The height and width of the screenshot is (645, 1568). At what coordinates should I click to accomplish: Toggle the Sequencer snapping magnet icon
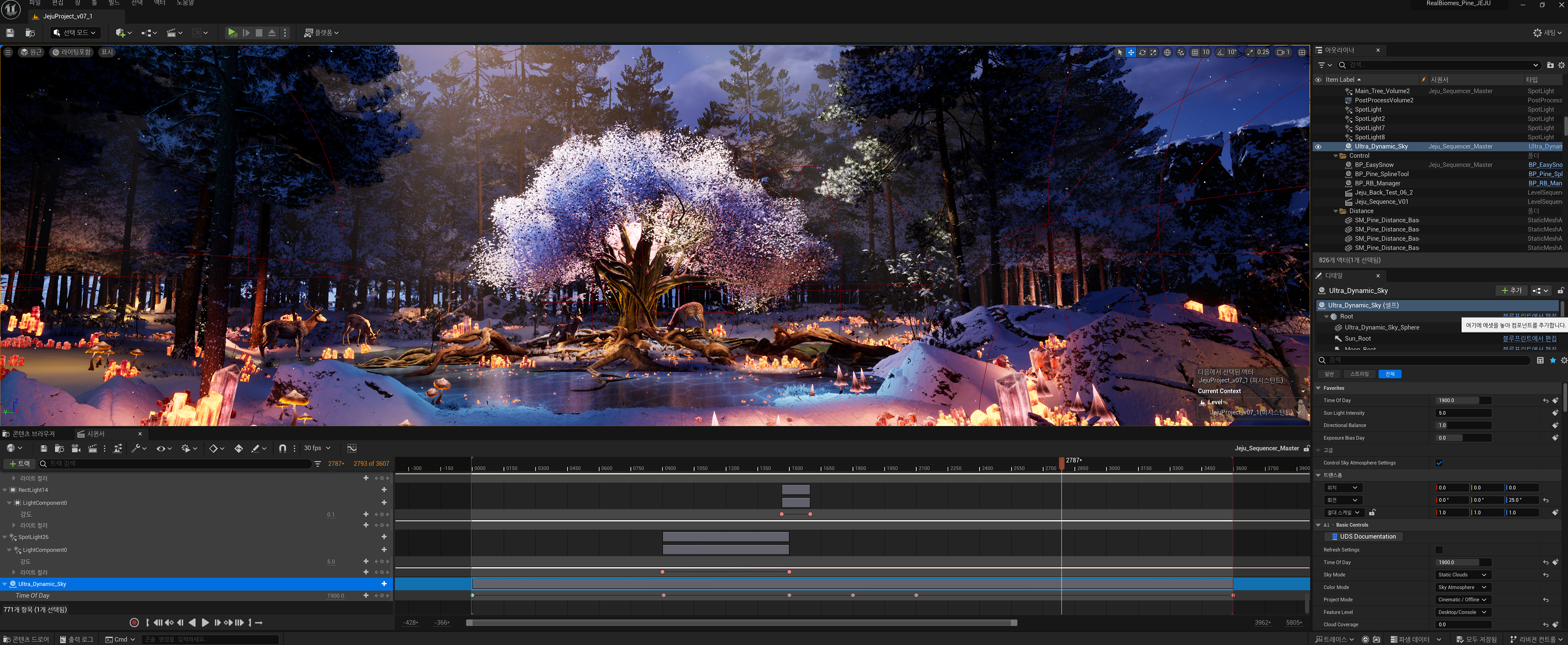tap(283, 448)
